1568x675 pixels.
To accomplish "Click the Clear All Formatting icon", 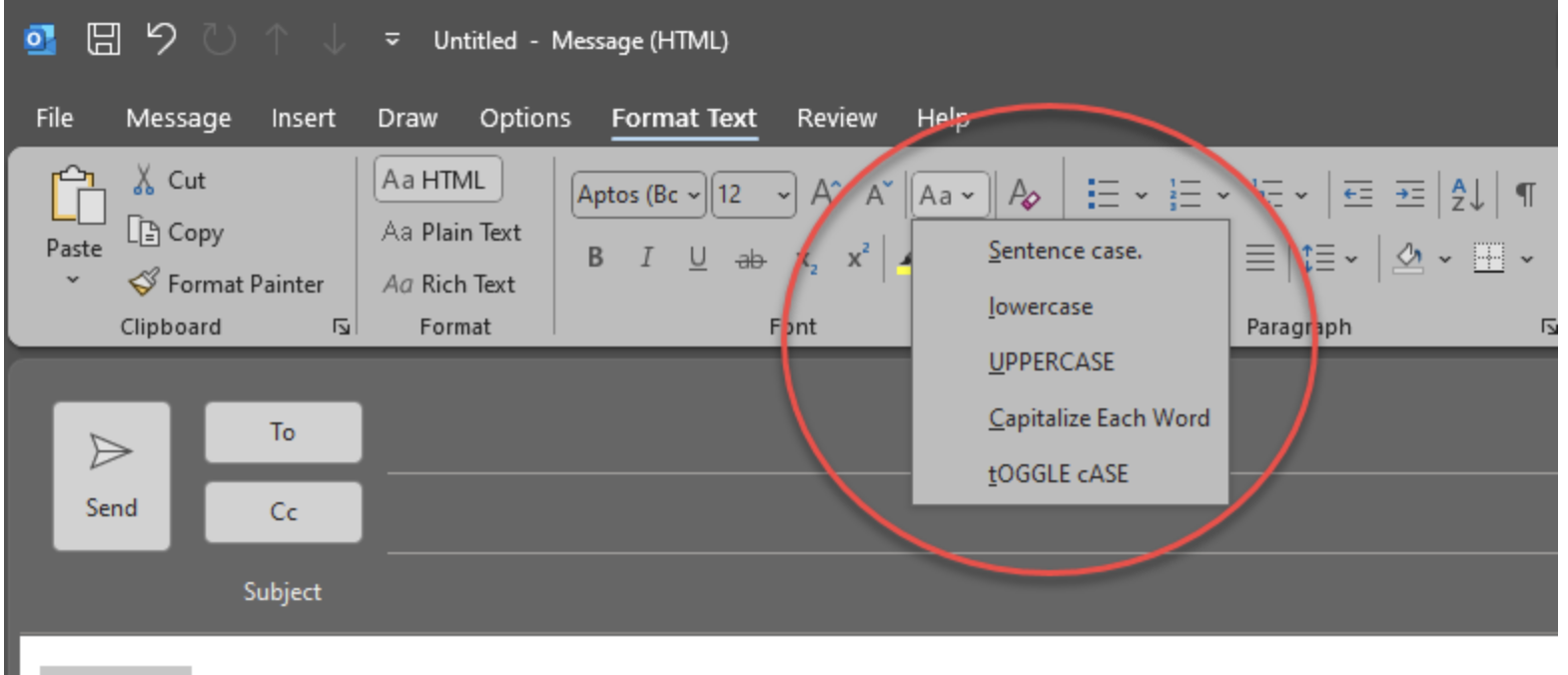I will 1025,194.
